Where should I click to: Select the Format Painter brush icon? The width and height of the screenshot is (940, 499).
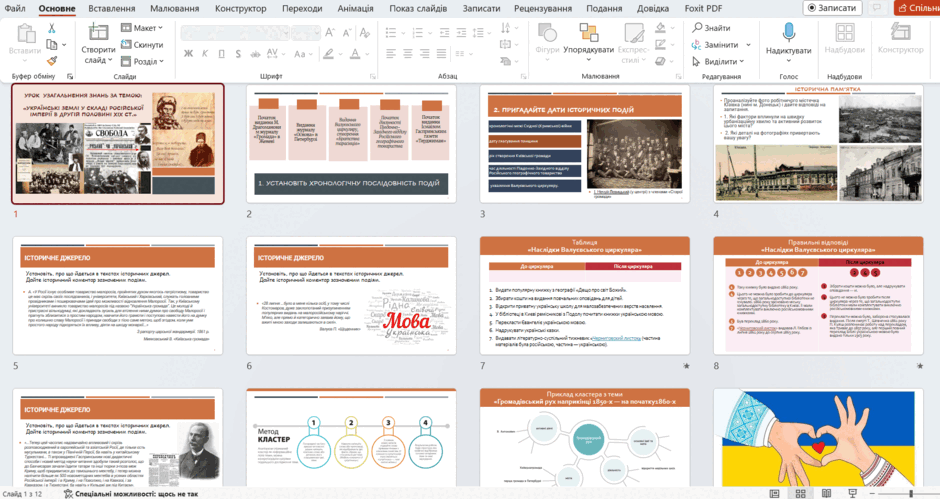point(52,61)
